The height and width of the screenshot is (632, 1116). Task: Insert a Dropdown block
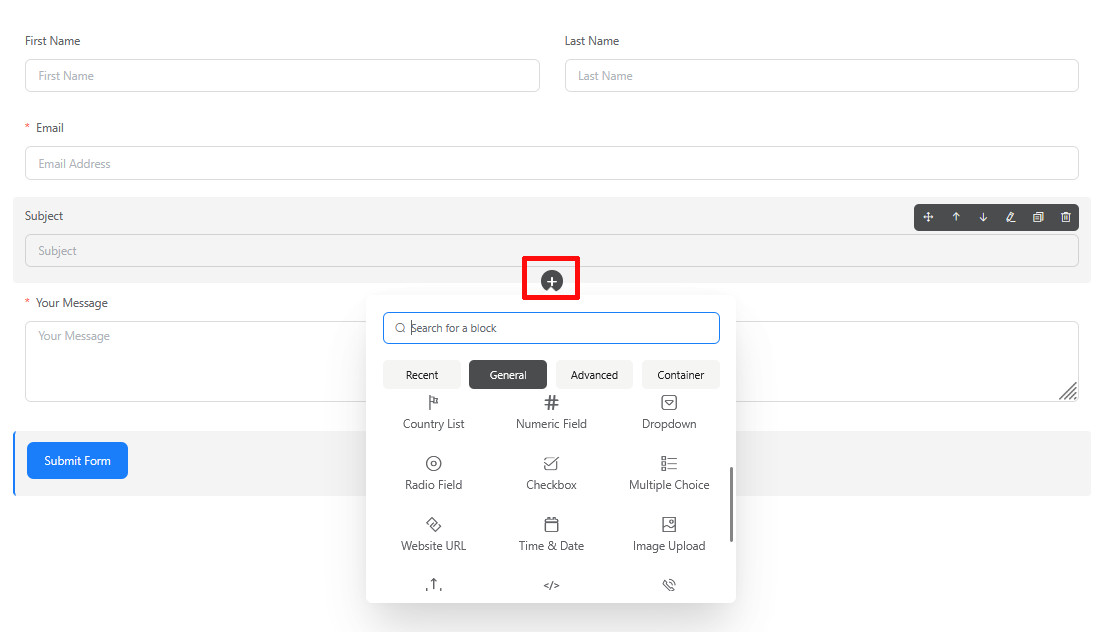pyautogui.click(x=669, y=413)
